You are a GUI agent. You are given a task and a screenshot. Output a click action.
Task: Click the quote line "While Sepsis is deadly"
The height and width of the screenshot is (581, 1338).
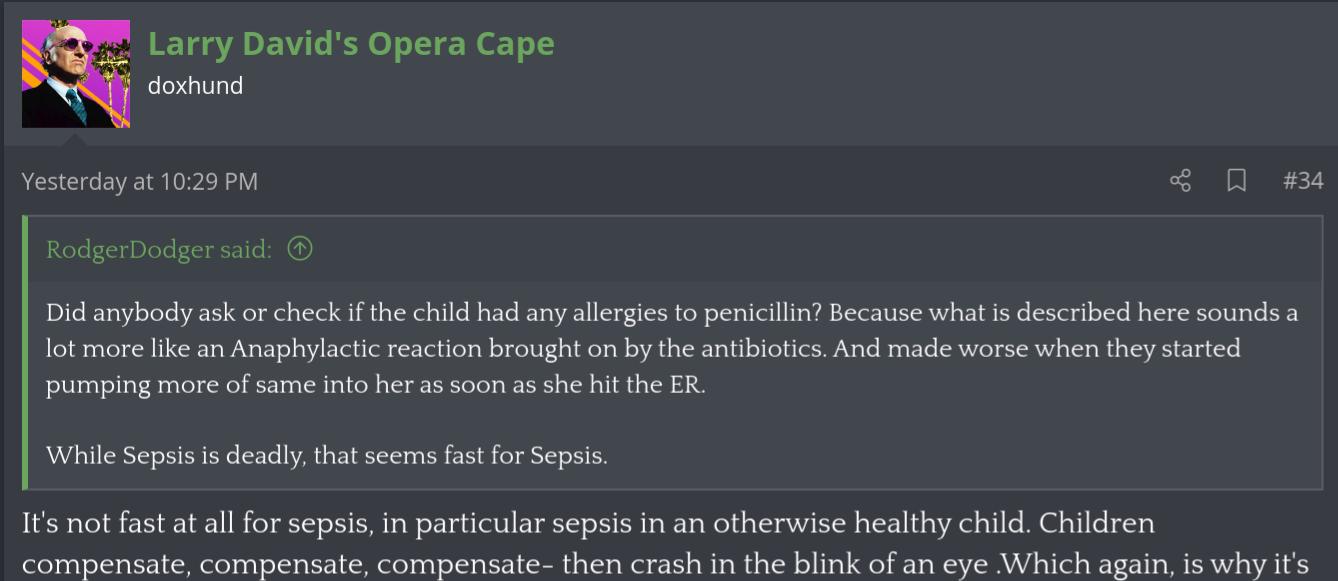tap(326, 456)
